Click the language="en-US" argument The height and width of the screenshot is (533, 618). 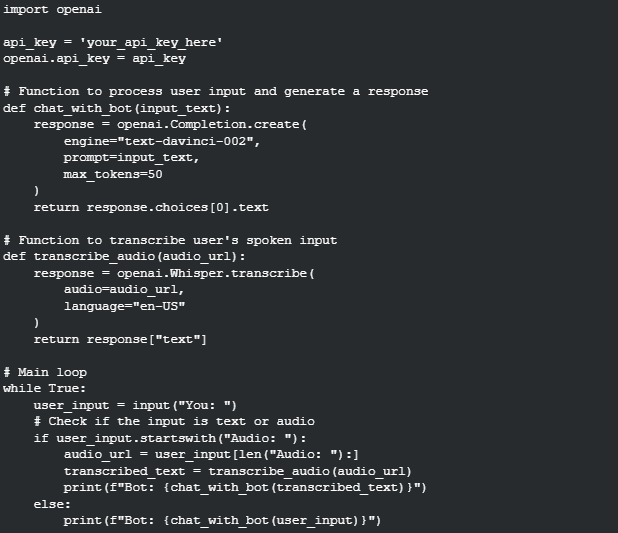(125, 307)
